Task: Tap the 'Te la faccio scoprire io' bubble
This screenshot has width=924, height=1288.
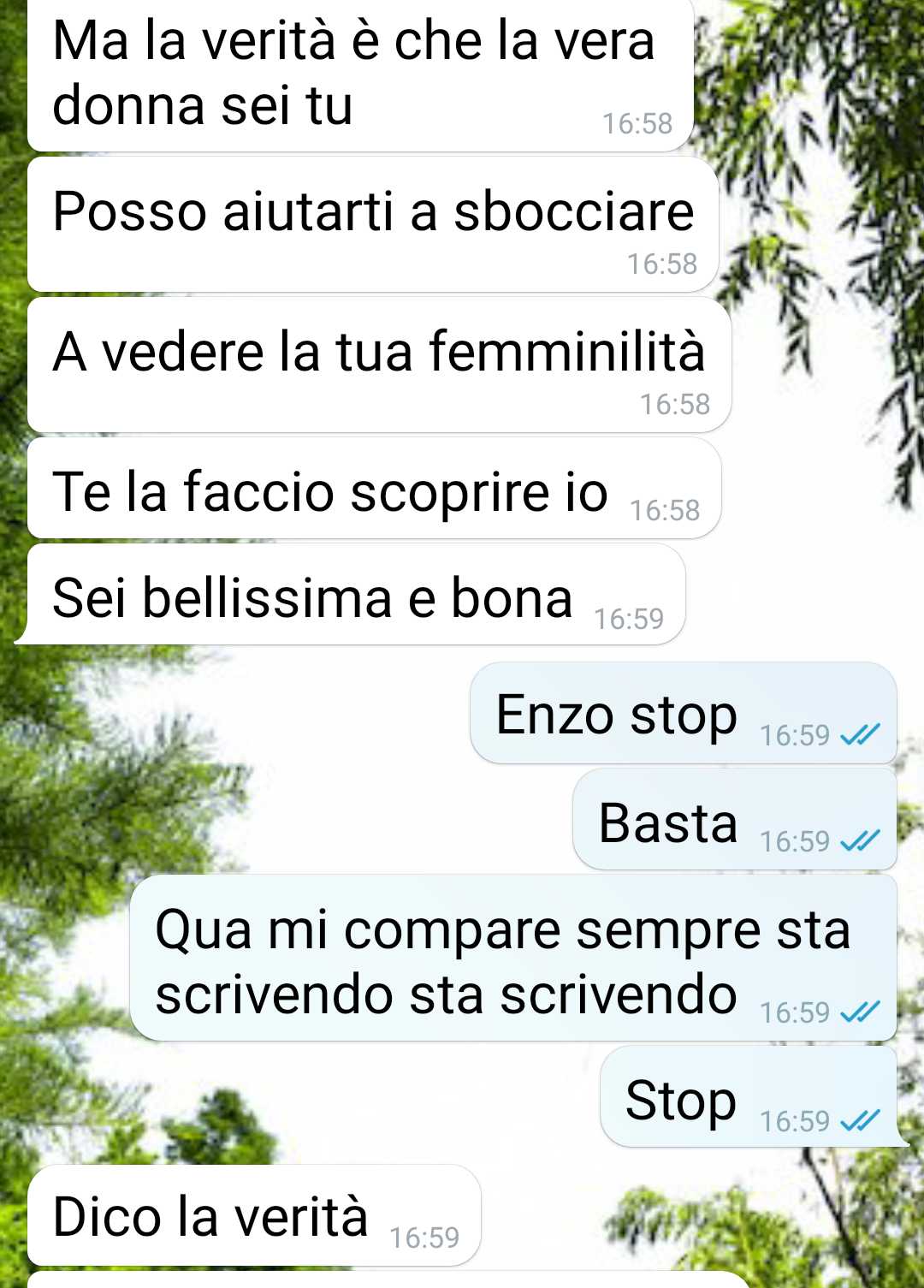Action: coord(374,489)
